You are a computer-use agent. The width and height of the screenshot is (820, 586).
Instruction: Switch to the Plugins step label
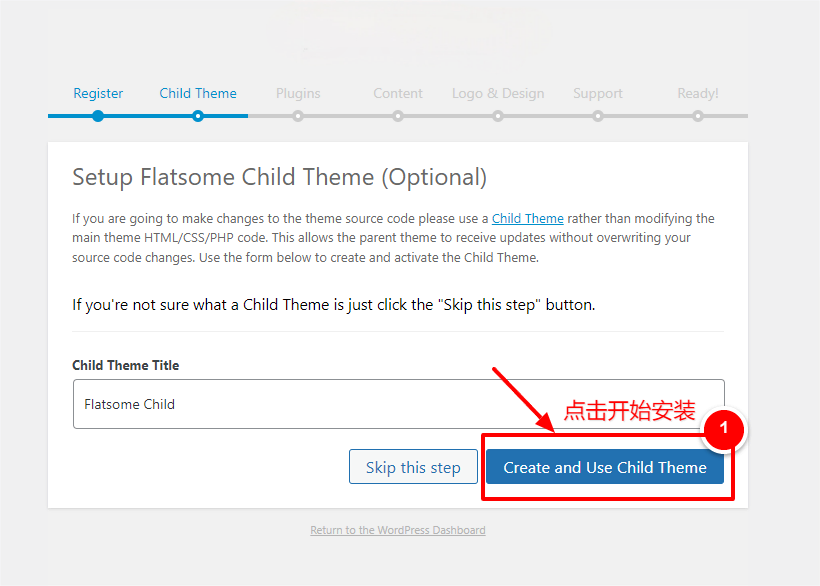[297, 93]
